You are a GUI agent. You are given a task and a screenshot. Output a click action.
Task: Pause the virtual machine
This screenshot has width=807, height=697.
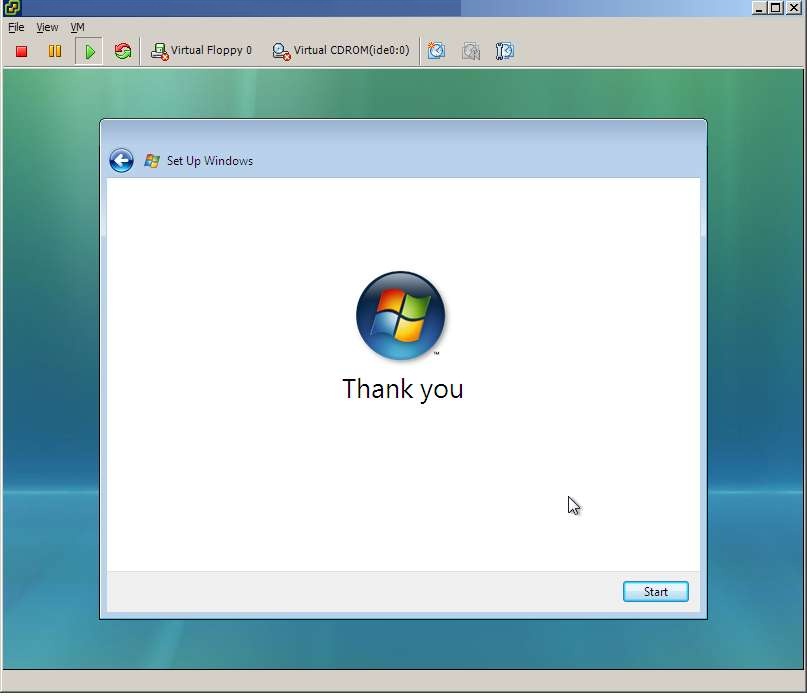tap(55, 51)
